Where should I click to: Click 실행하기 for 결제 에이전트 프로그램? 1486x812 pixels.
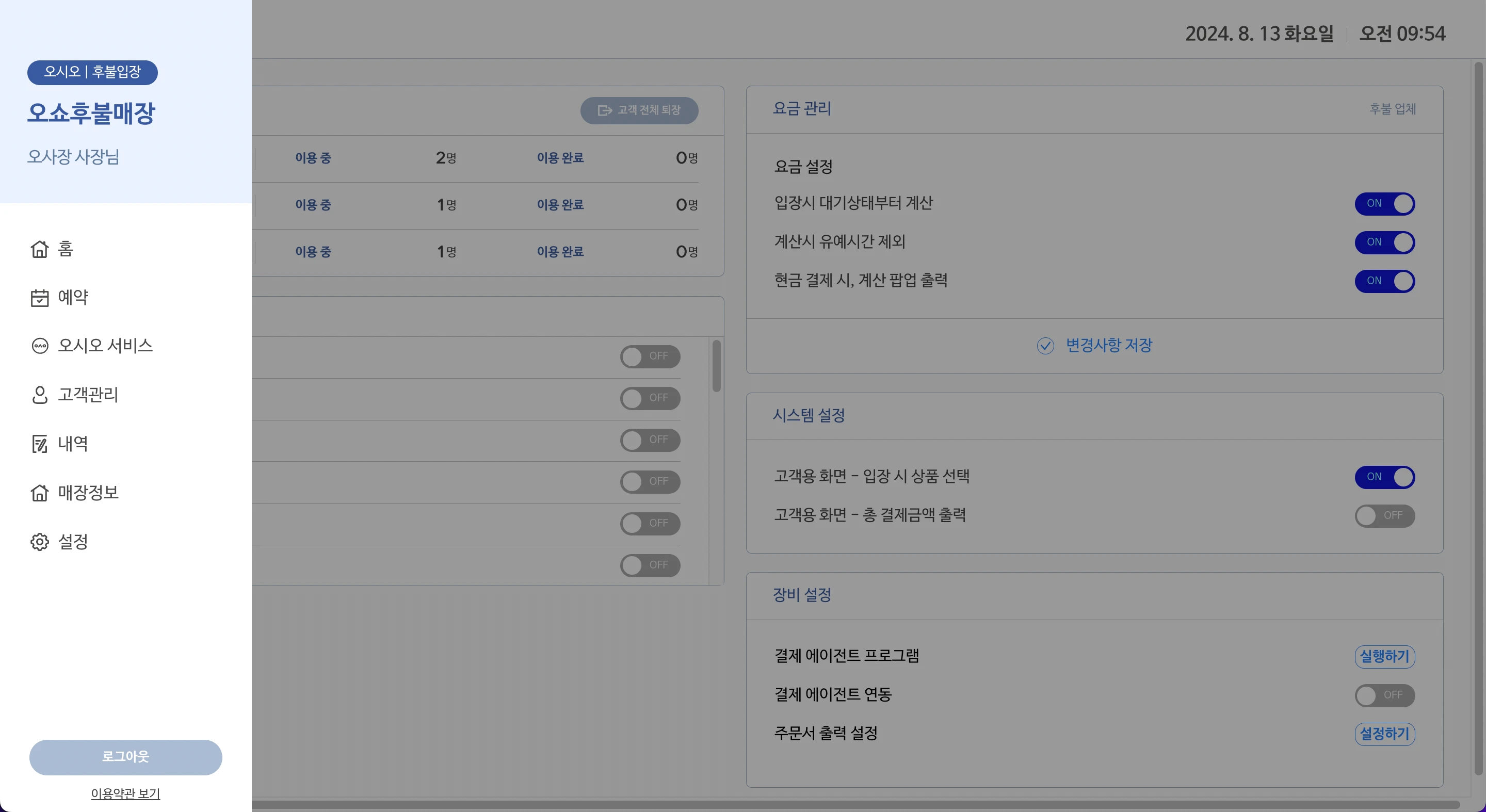[x=1384, y=656]
